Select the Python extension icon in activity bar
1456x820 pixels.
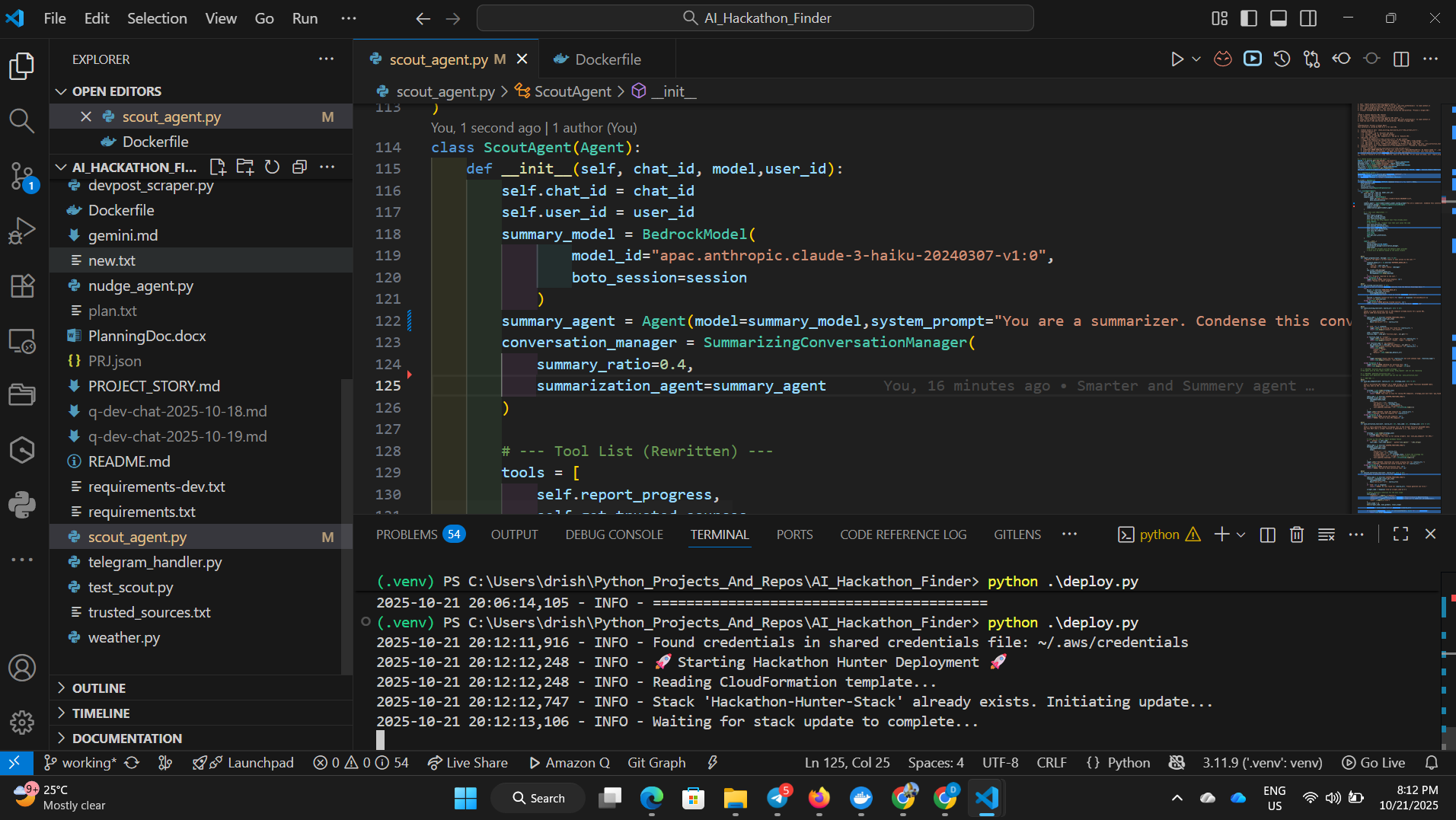[x=21, y=503]
